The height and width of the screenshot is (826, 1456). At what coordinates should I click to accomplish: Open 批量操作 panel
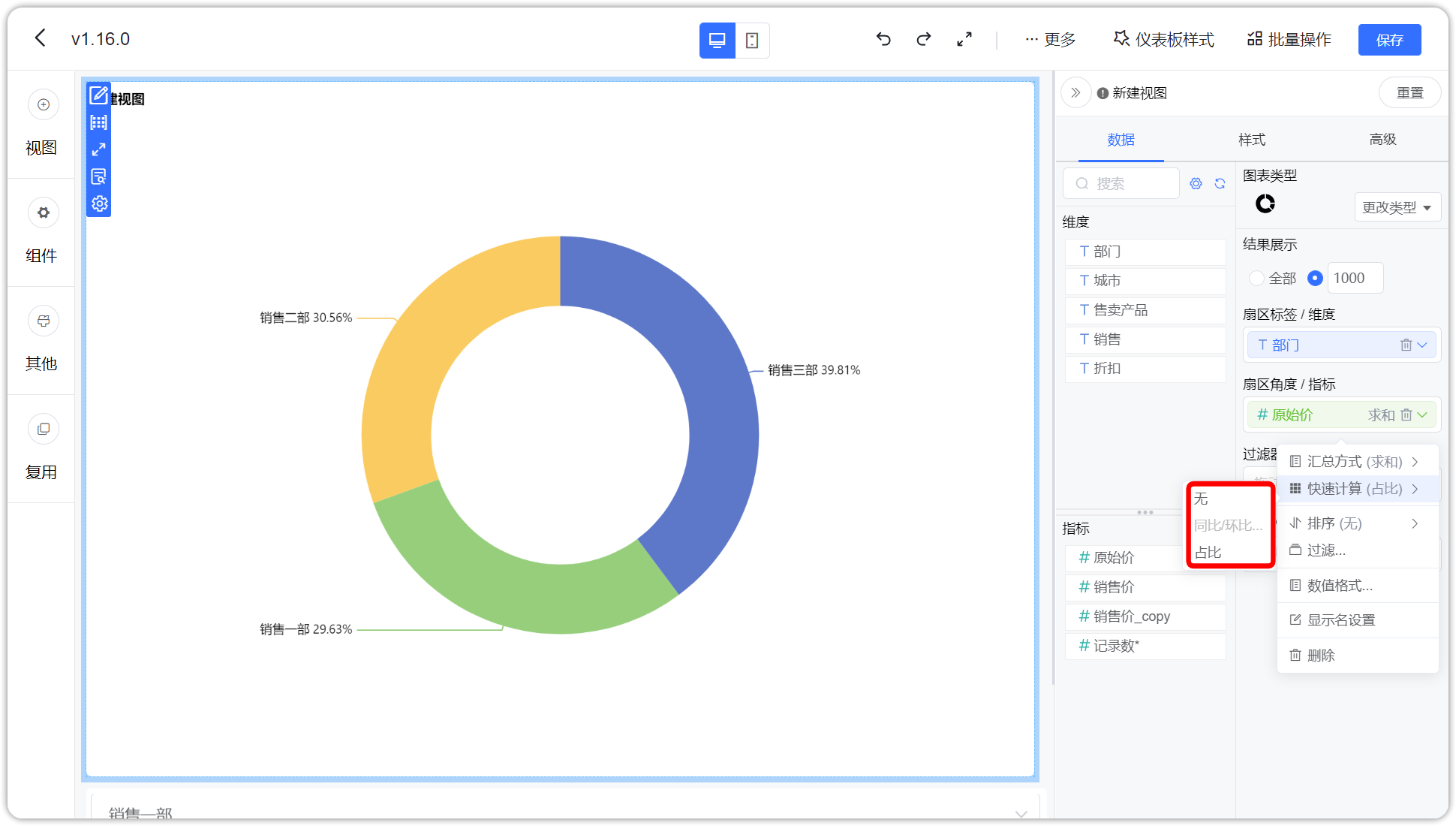click(1289, 39)
